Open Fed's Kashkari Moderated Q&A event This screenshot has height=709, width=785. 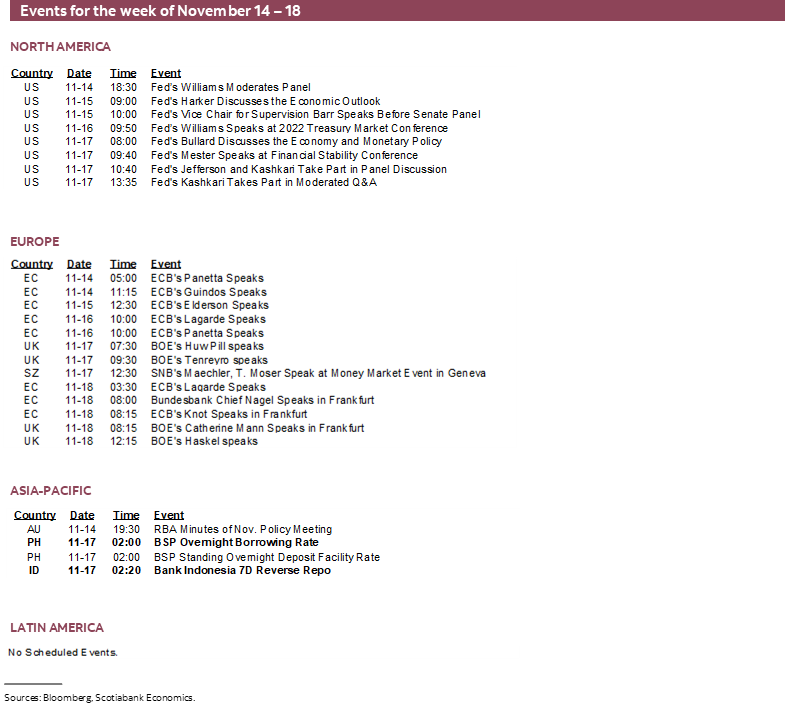(264, 183)
